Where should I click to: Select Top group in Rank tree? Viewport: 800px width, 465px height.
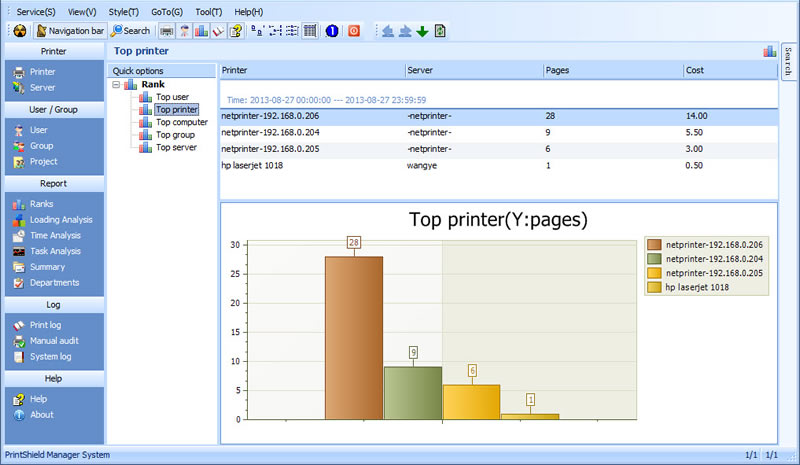175,135
